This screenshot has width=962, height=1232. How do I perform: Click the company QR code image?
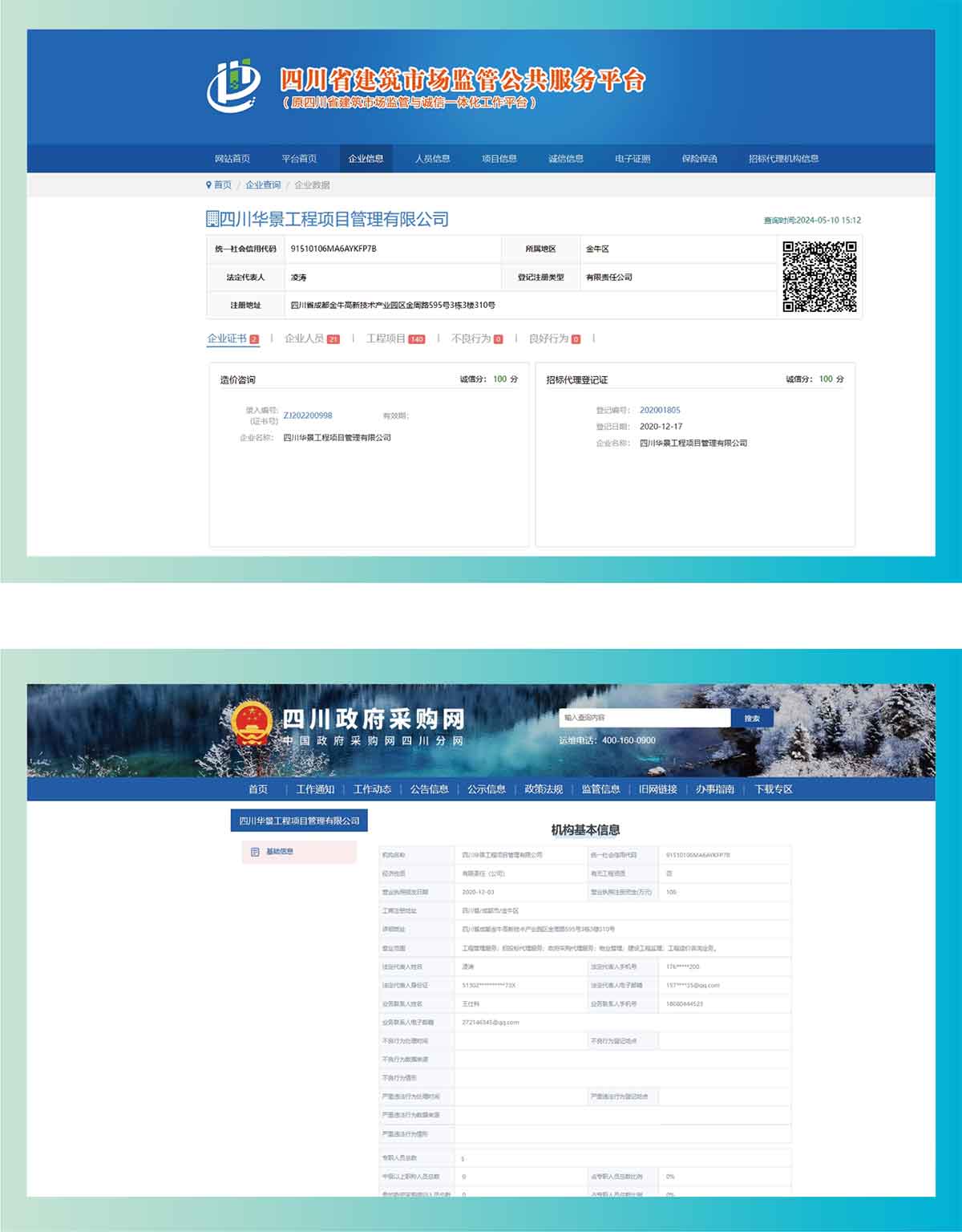[x=819, y=277]
